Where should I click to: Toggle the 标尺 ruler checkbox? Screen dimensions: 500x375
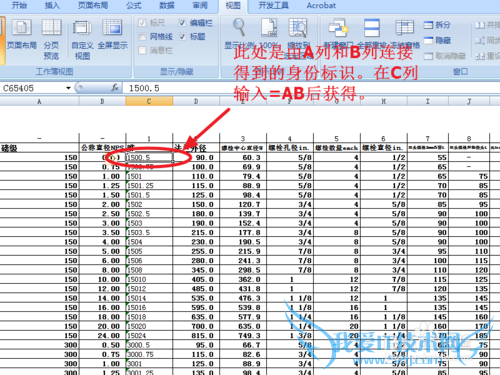142,23
